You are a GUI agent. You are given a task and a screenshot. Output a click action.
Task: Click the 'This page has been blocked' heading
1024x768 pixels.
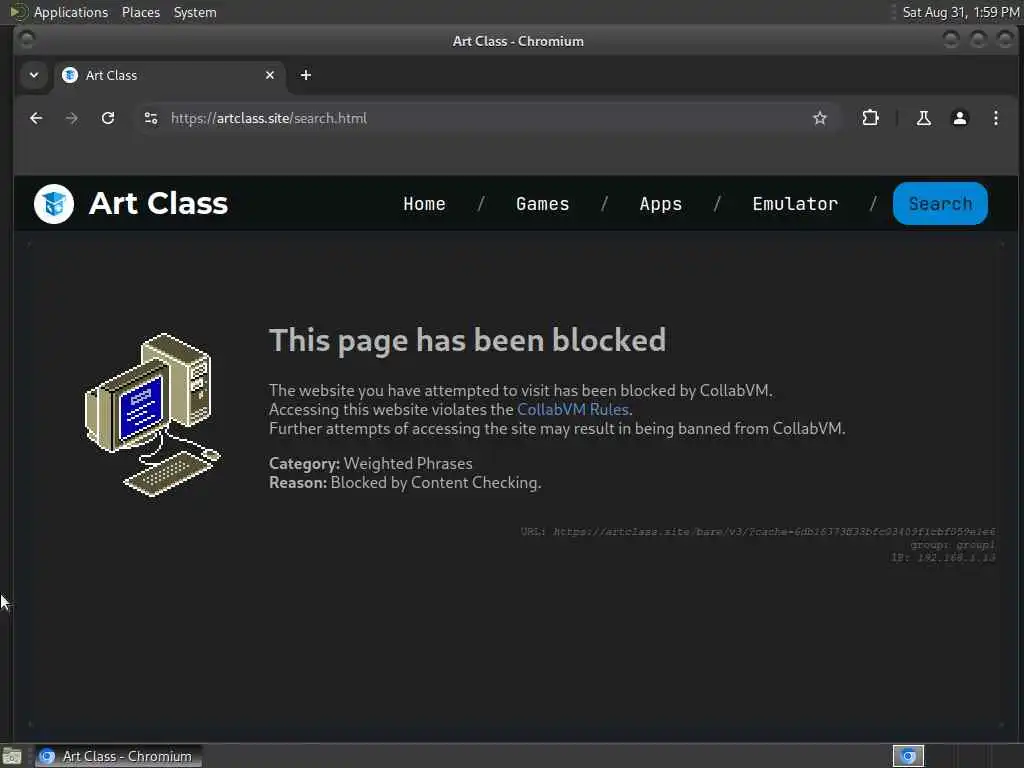468,340
